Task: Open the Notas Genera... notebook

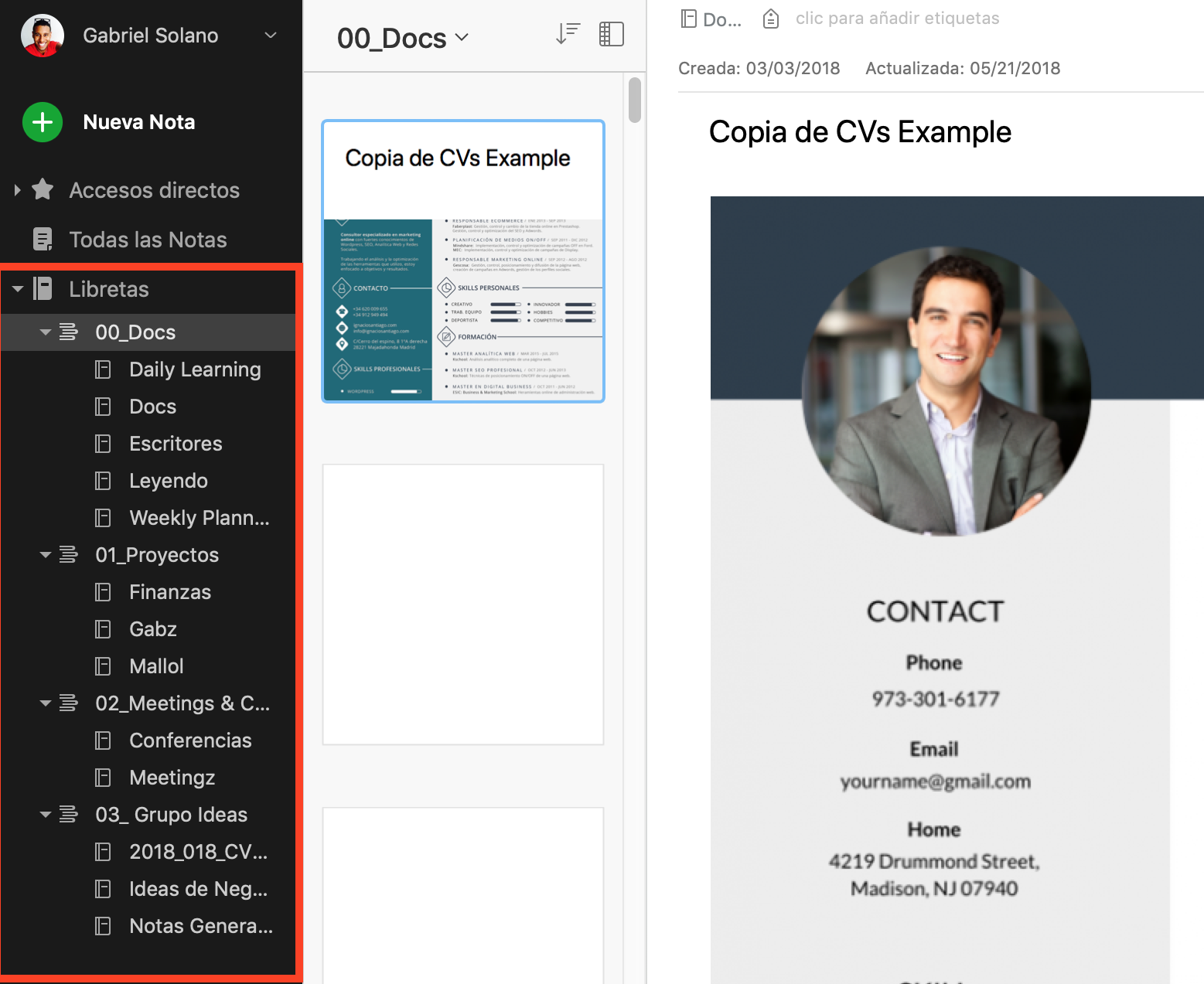Action: [201, 926]
